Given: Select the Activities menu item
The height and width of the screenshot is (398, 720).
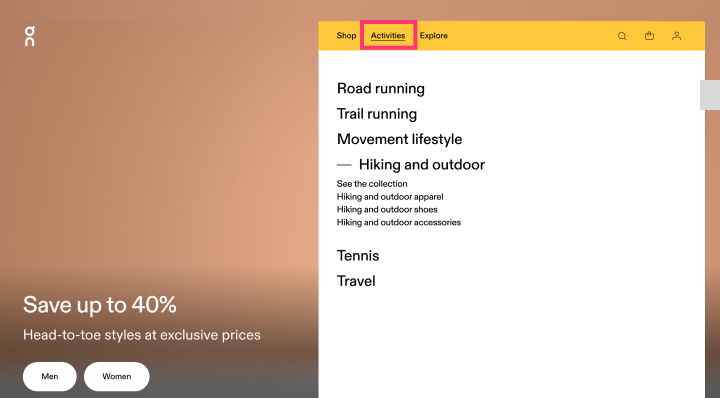Looking at the screenshot, I should coord(388,35).
